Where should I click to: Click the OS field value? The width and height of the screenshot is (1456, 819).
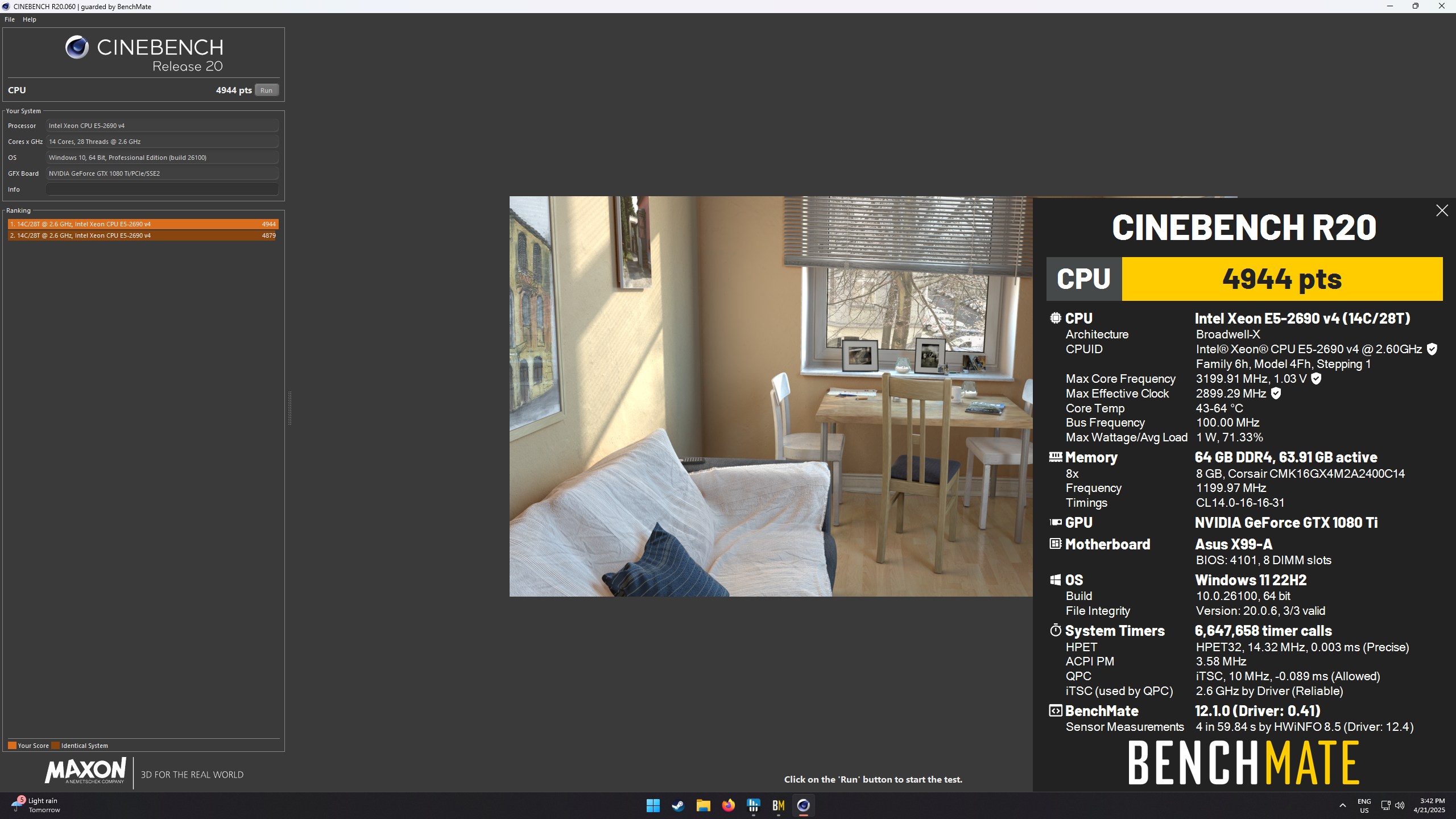162,158
